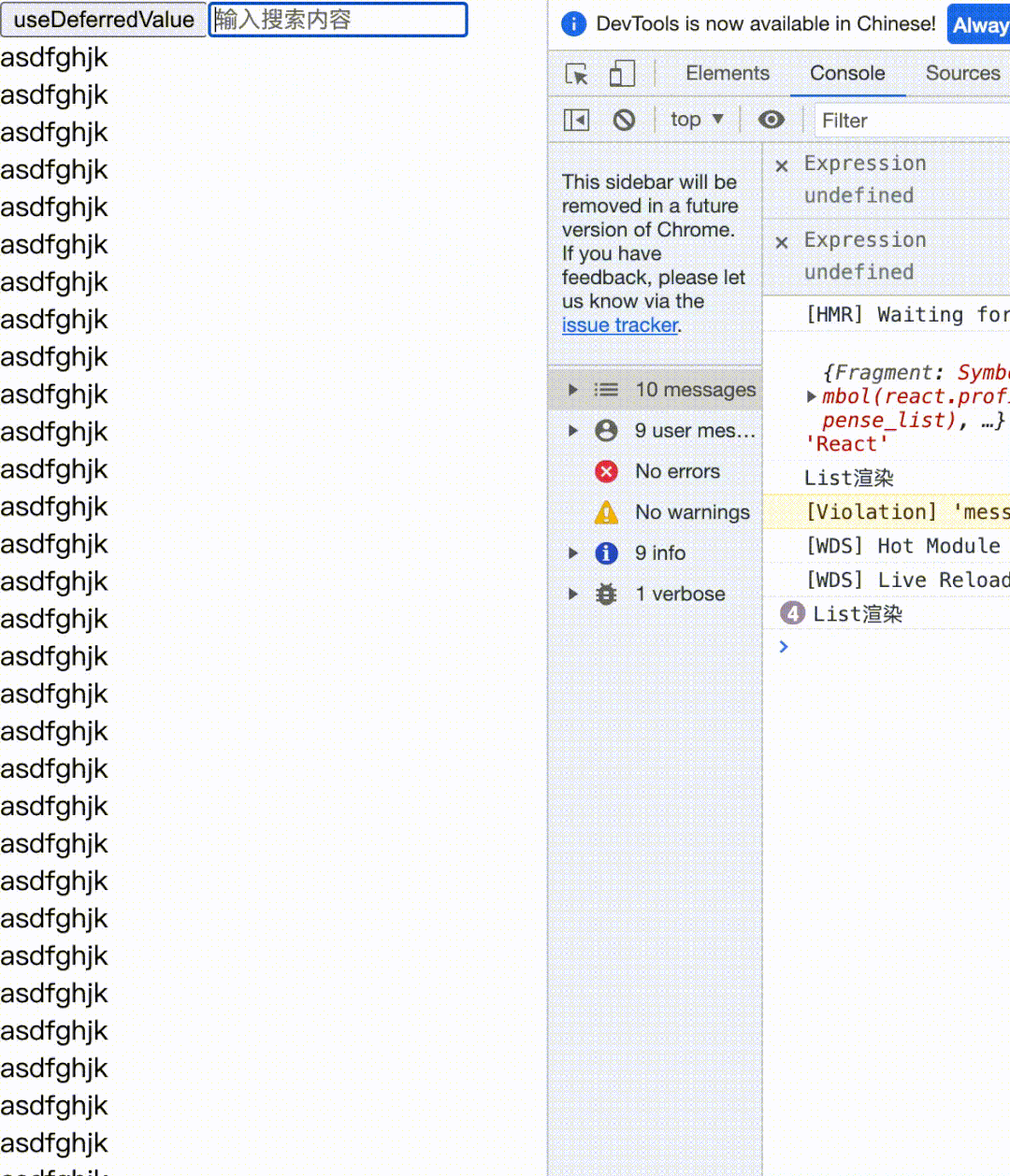Screen dimensions: 1010x1176
Task: Click the blue info icon in the notification bar
Action: click(573, 24)
